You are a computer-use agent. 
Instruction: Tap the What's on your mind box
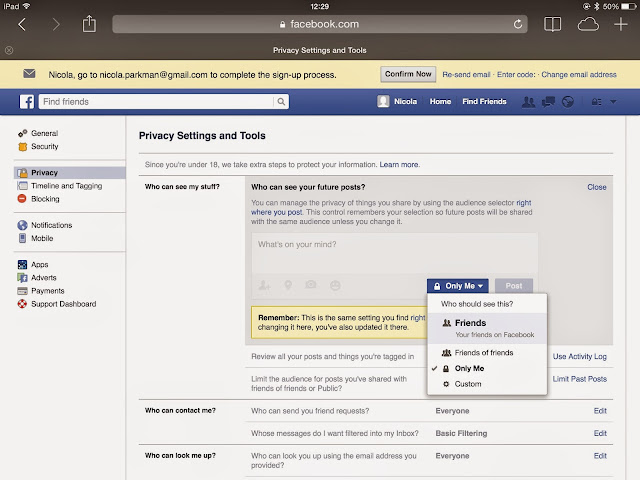[394, 253]
